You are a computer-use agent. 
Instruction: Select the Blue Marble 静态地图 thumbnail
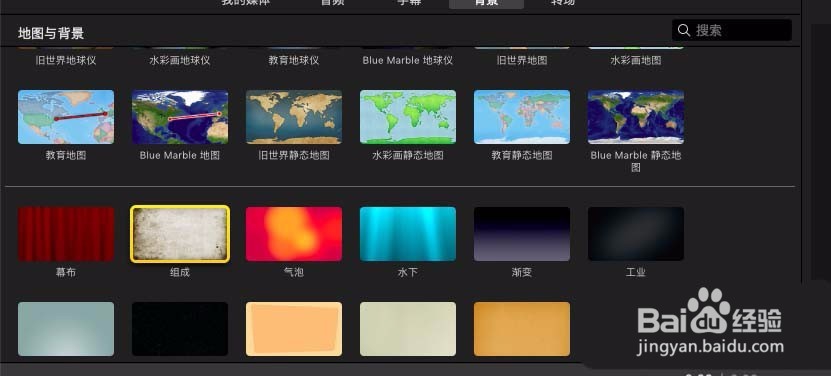point(635,117)
